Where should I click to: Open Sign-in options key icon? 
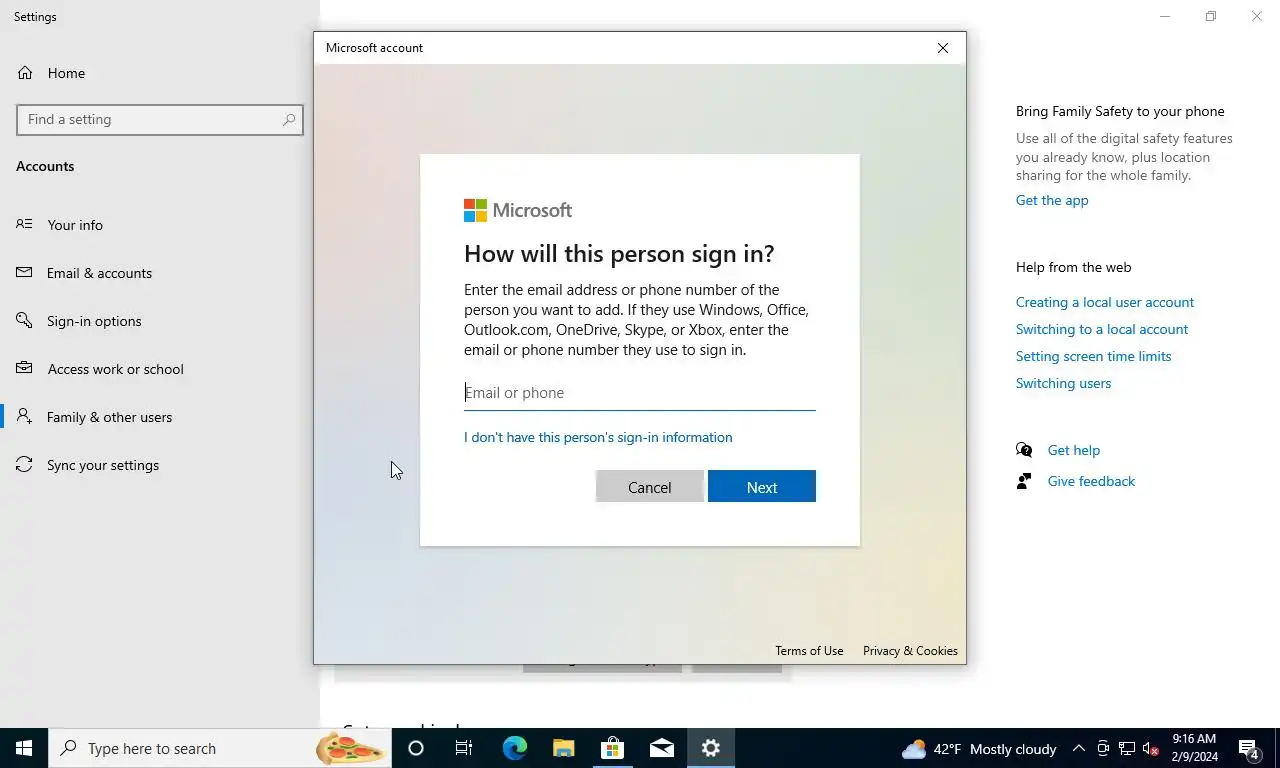25,320
